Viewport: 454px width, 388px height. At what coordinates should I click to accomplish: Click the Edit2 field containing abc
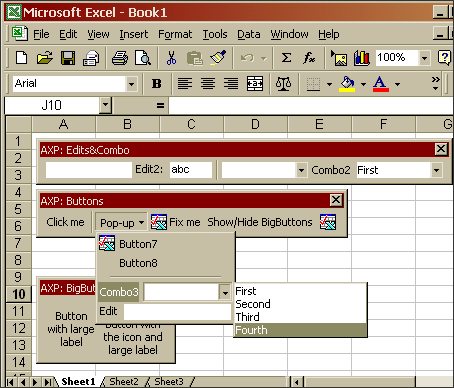pyautogui.click(x=191, y=170)
